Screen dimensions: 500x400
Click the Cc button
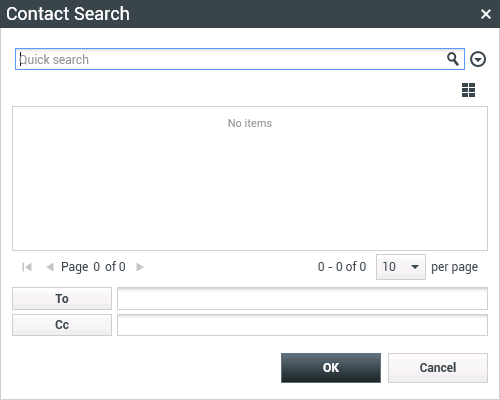pos(62,325)
